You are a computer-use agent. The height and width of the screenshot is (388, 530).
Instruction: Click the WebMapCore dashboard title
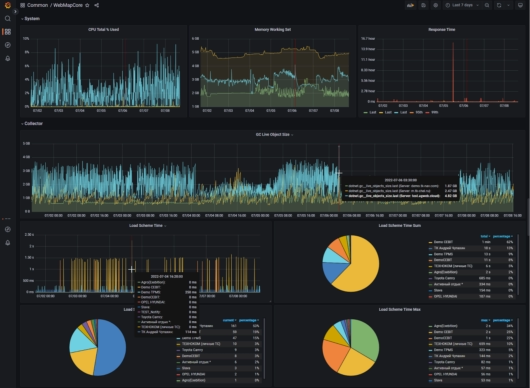pyautogui.click(x=68, y=5)
